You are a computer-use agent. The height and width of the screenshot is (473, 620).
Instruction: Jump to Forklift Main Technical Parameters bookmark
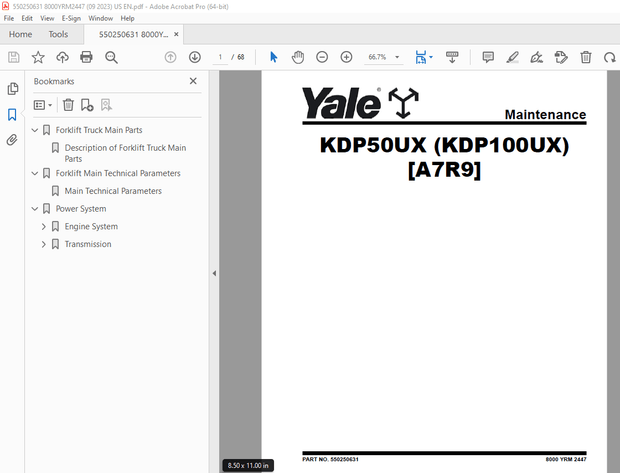[x=118, y=173]
